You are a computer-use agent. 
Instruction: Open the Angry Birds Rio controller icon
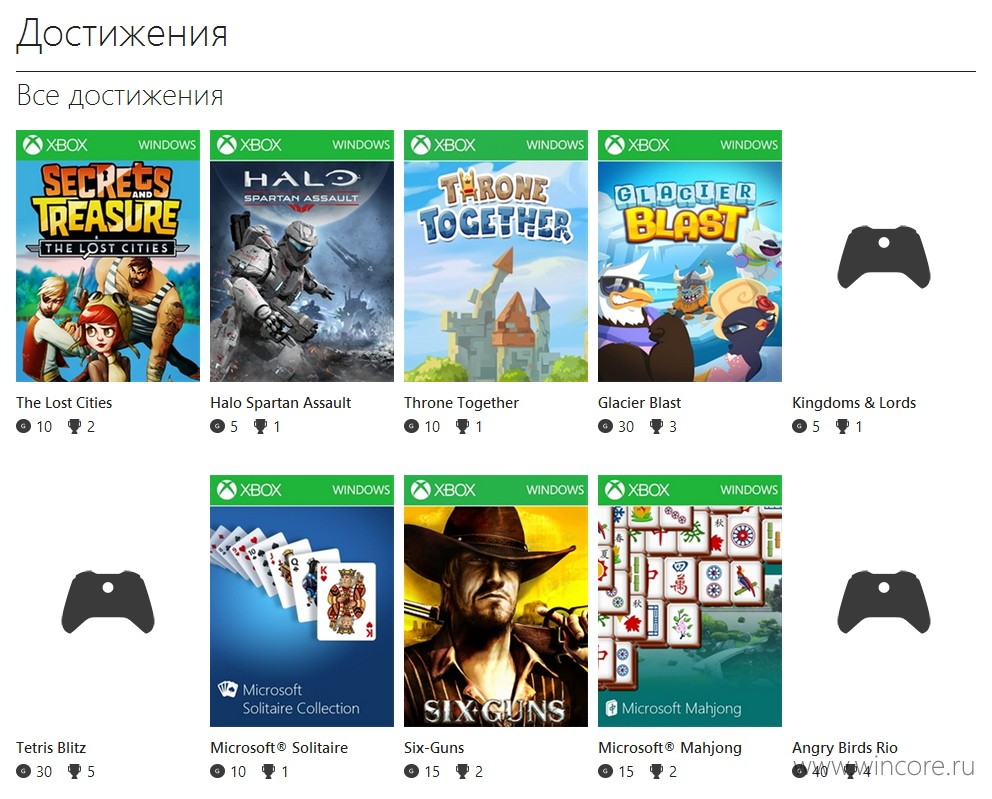pos(883,602)
